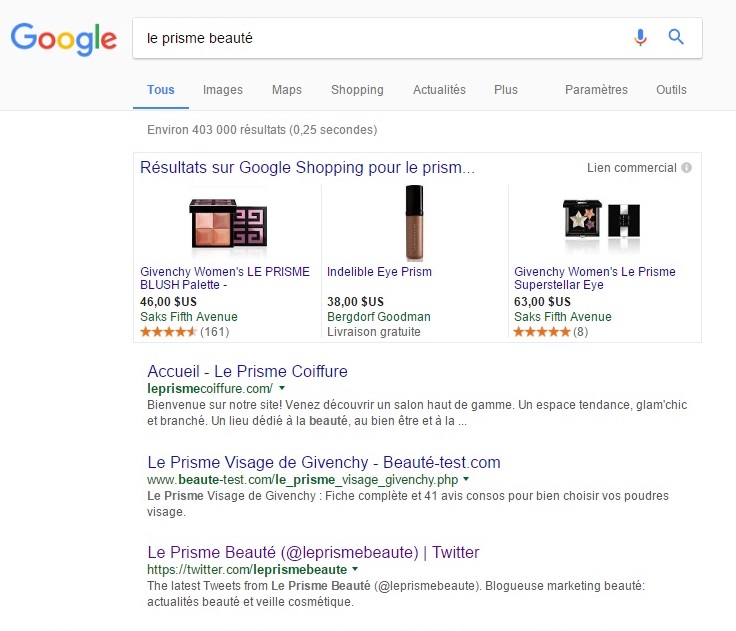Image resolution: width=736 pixels, height=631 pixels.
Task: Open Résultats sur Google Shopping heading link
Action: pos(307,168)
